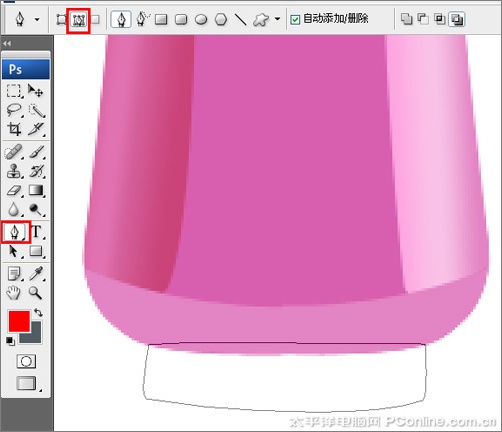The image size is (502, 432).
Task: Choose the Lasso tool
Action: (14, 110)
